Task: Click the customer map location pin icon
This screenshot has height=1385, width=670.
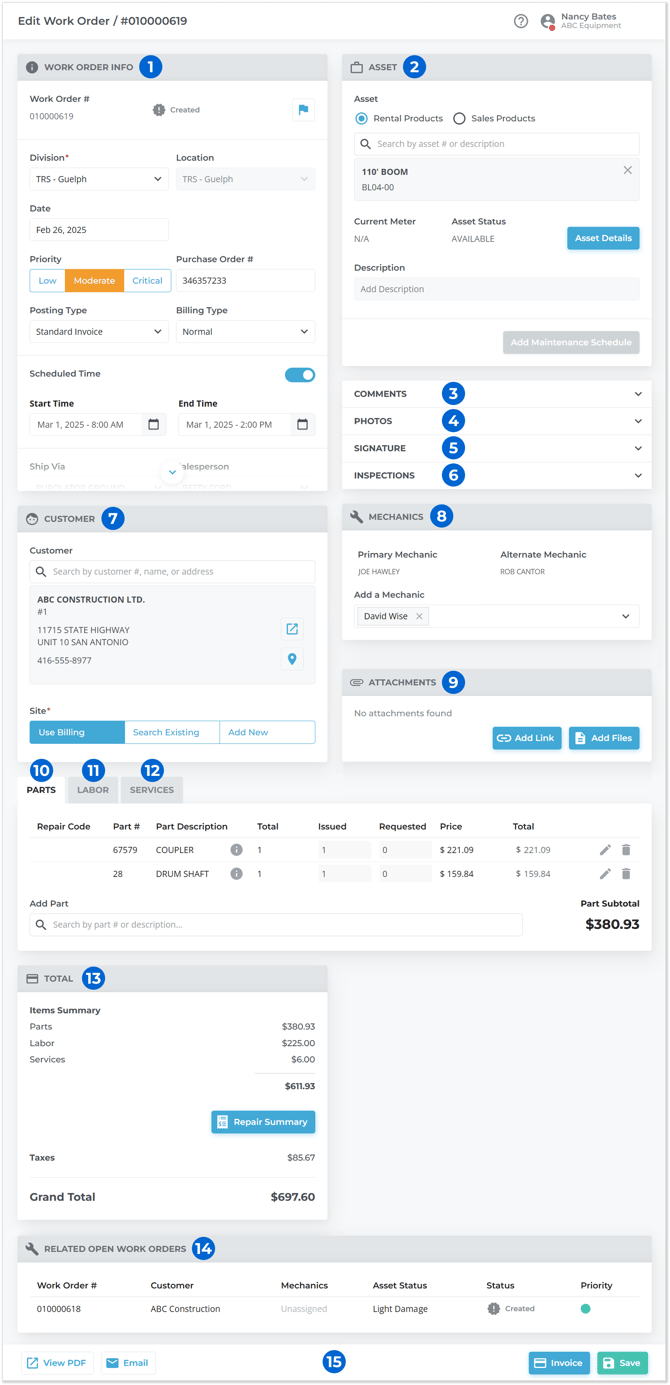Action: [292, 659]
